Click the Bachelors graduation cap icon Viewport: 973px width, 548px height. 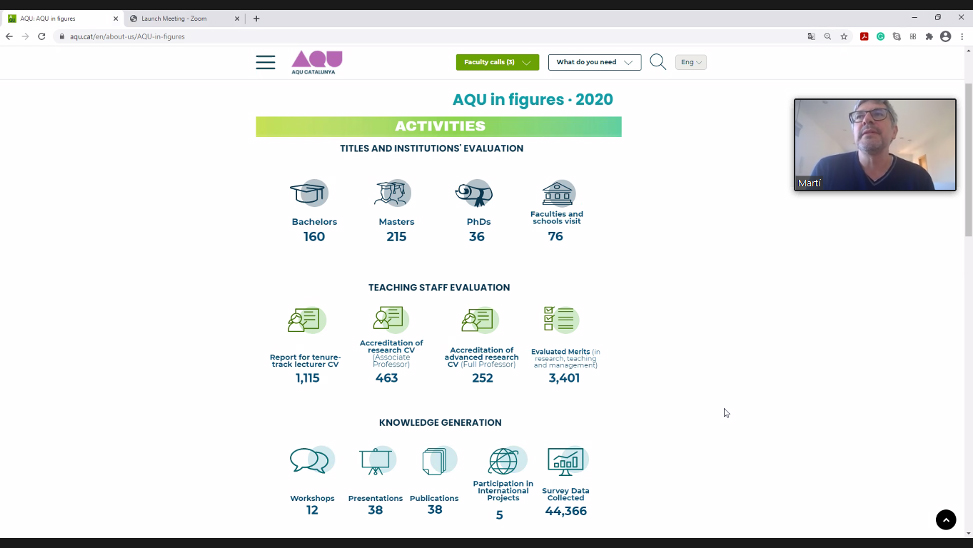[309, 193]
